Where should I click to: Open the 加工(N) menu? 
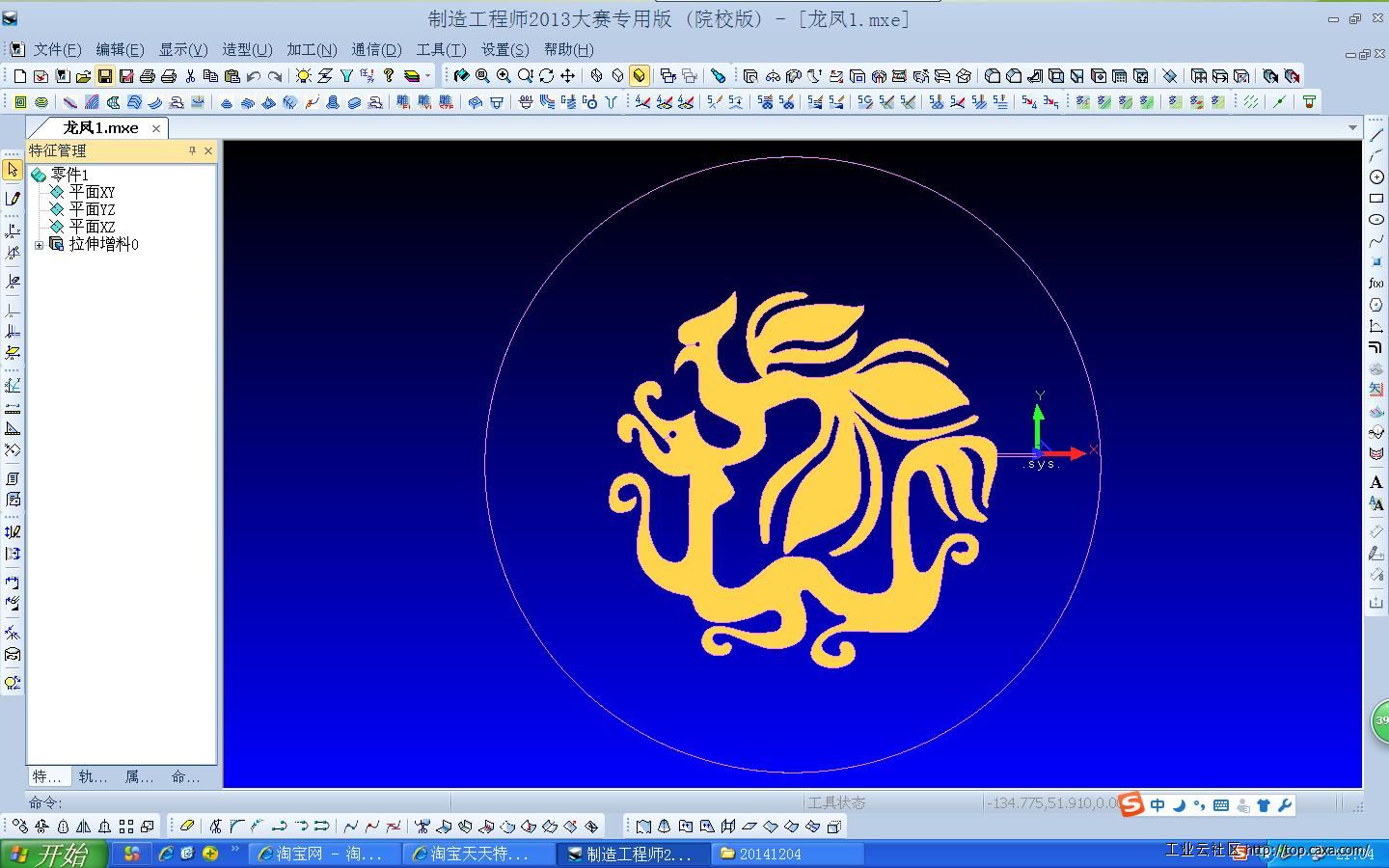coord(312,49)
